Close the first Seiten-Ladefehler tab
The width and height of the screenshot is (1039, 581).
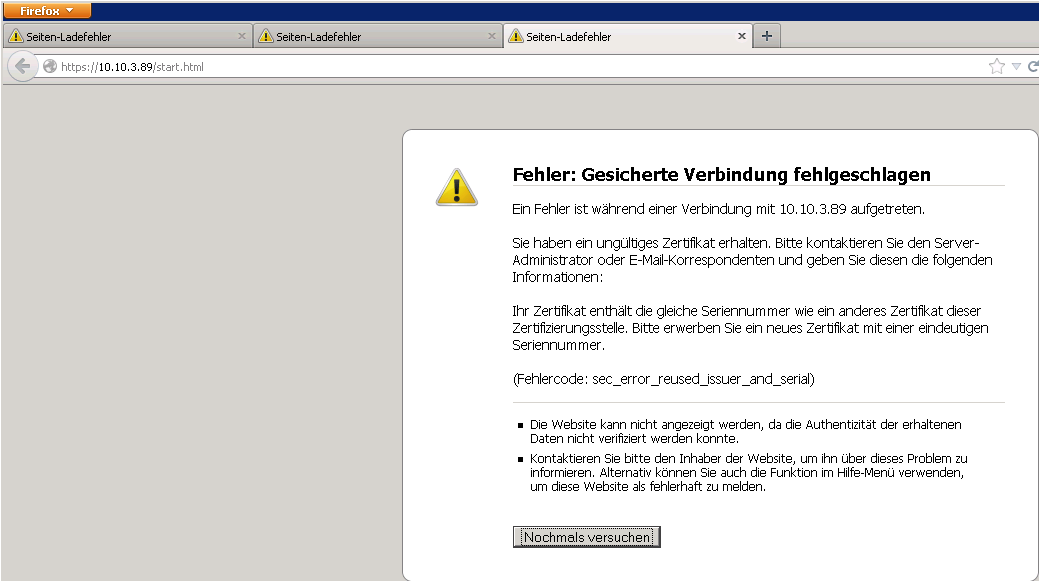[241, 36]
